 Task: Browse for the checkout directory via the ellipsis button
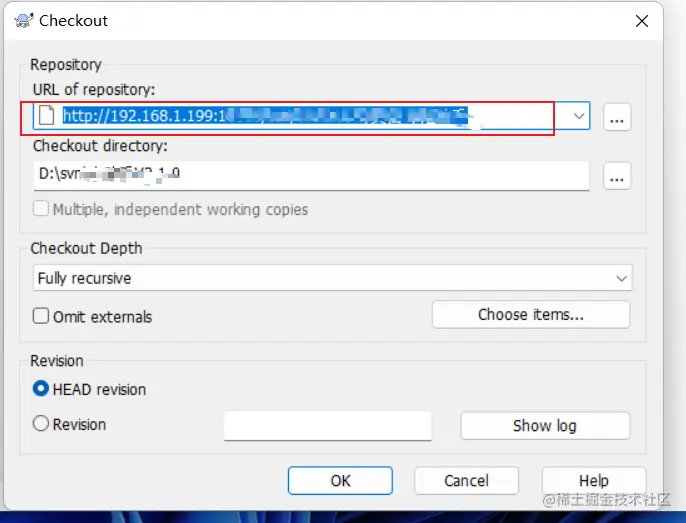(617, 176)
